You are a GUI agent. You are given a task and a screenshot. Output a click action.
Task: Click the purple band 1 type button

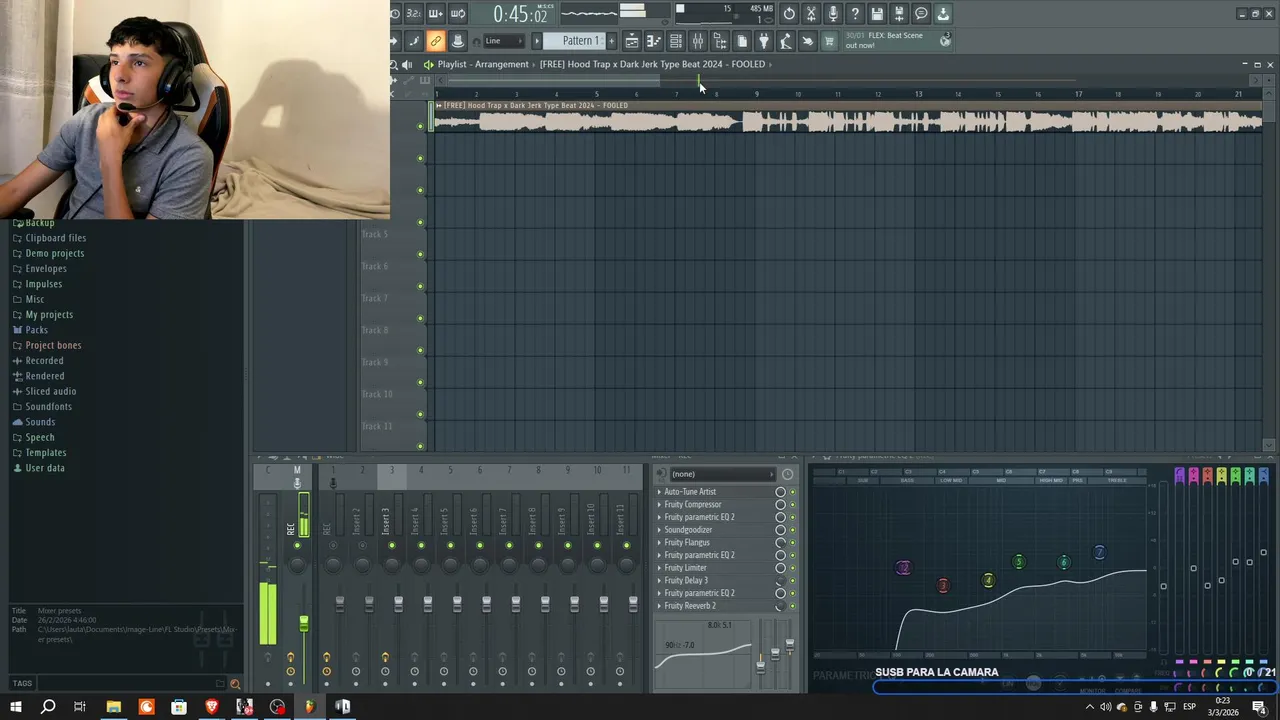coord(1180,476)
